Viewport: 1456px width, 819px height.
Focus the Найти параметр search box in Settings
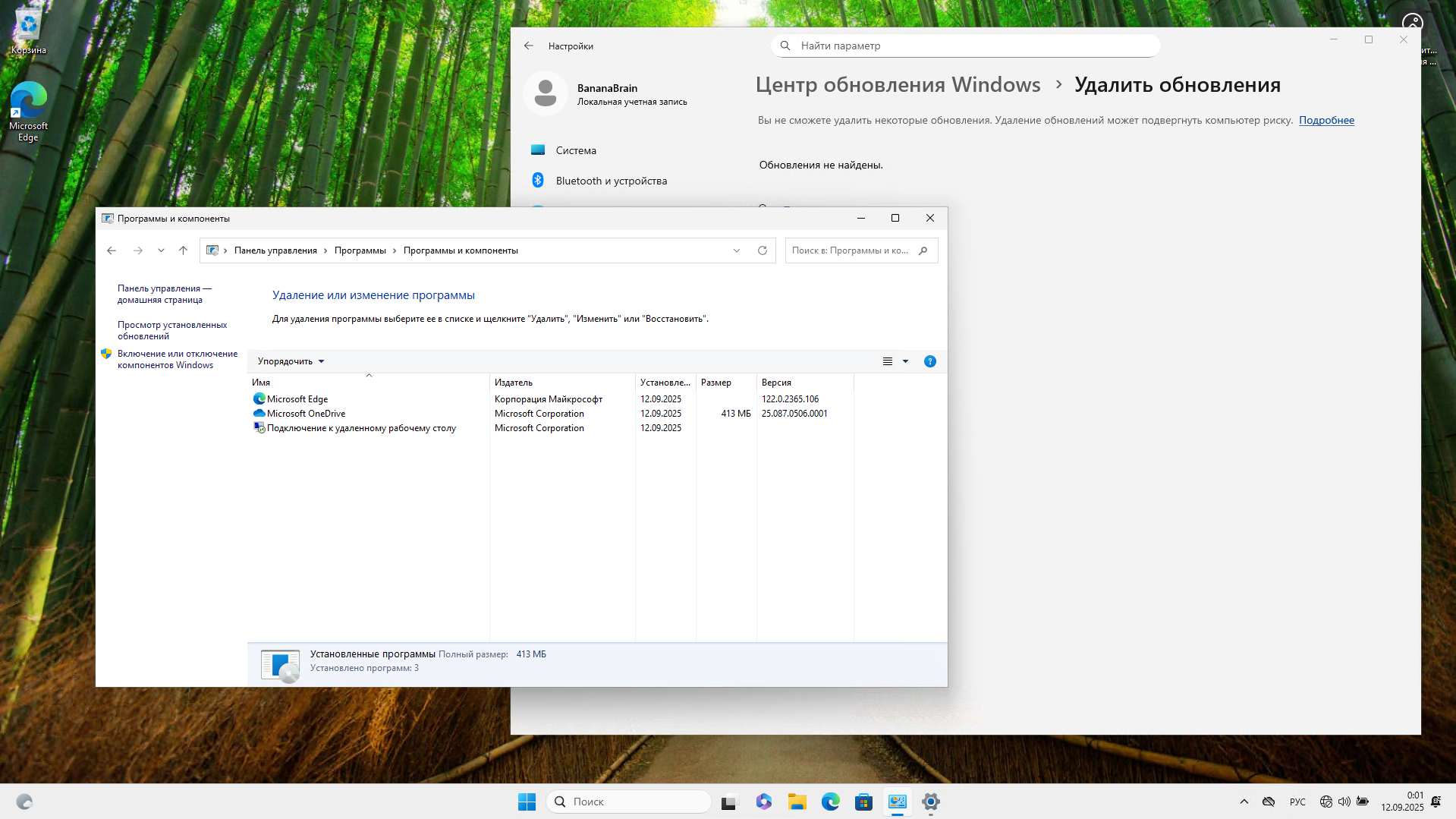pos(965,46)
